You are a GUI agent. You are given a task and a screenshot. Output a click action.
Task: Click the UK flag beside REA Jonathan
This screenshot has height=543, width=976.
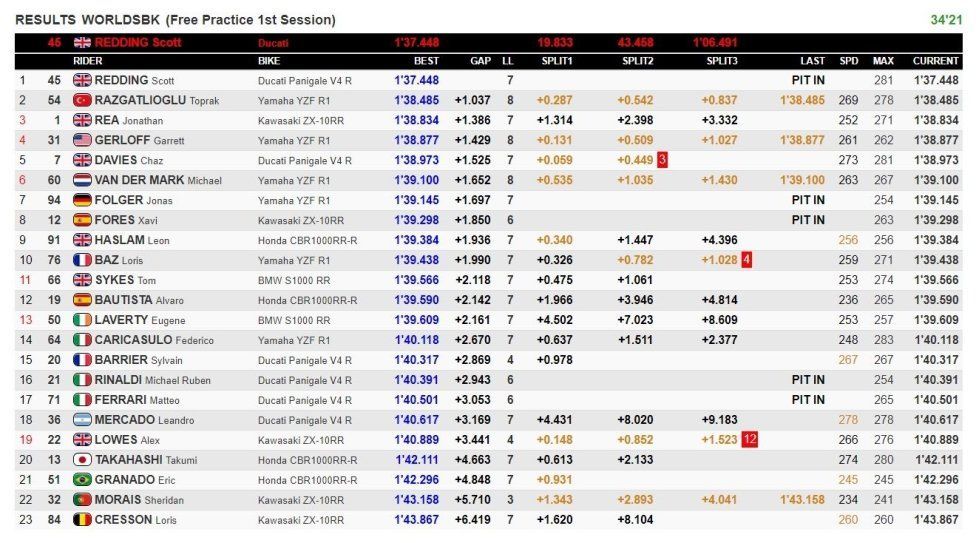[82, 120]
